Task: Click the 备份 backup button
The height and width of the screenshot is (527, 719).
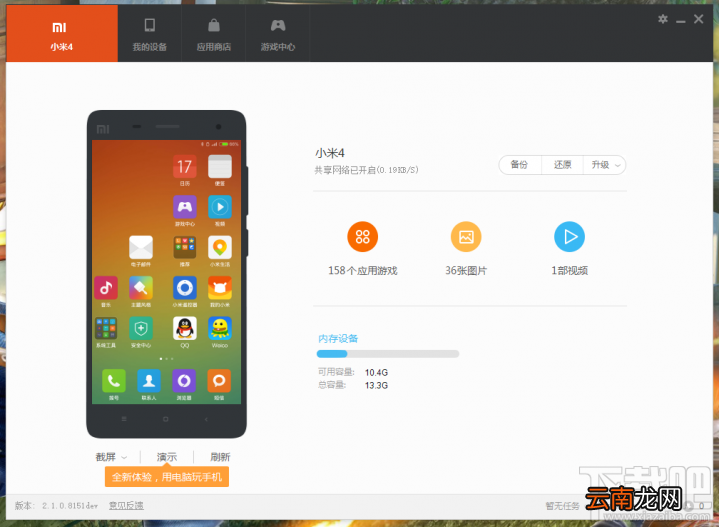Action: tap(520, 165)
